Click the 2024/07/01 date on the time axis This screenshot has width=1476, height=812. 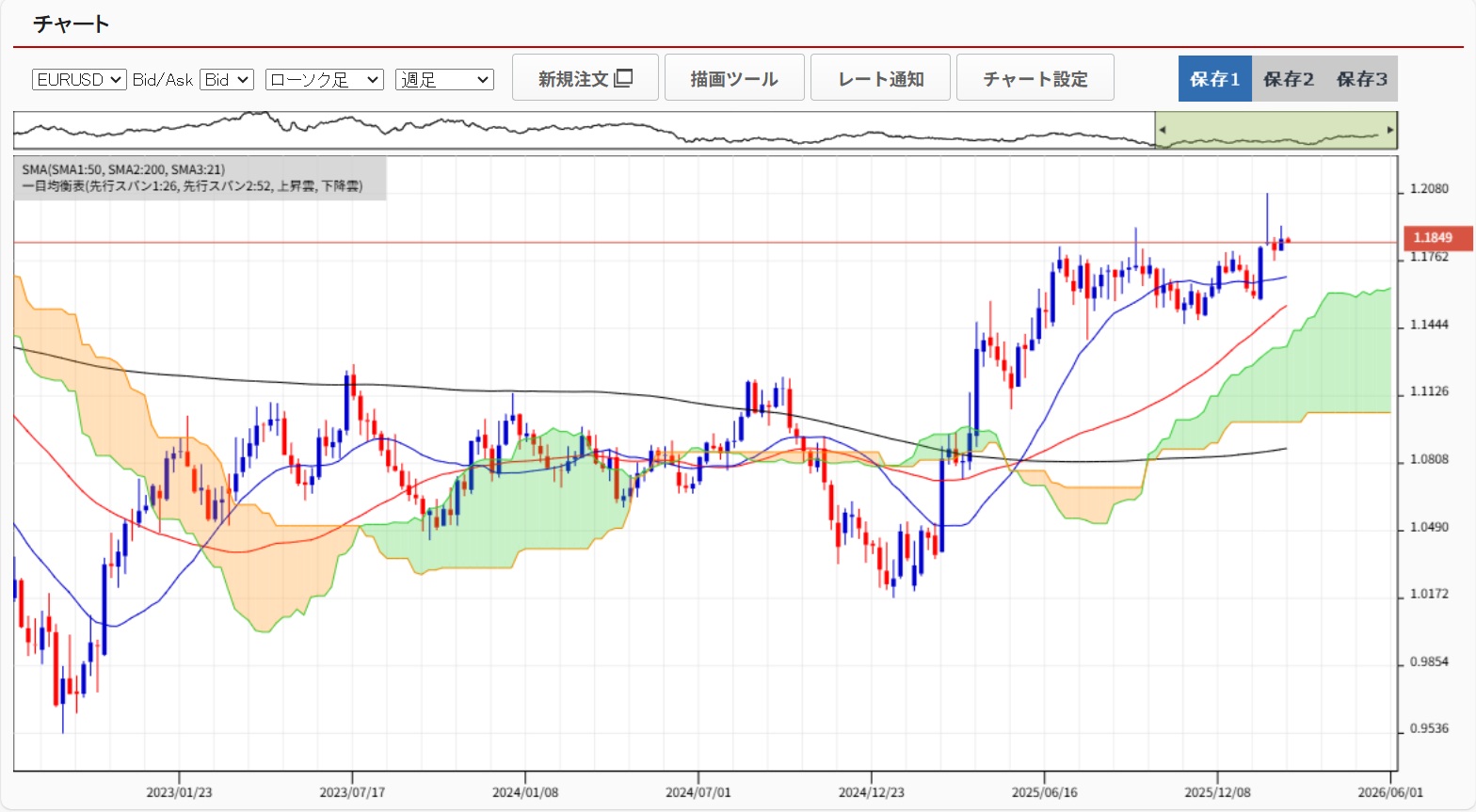tap(698, 792)
